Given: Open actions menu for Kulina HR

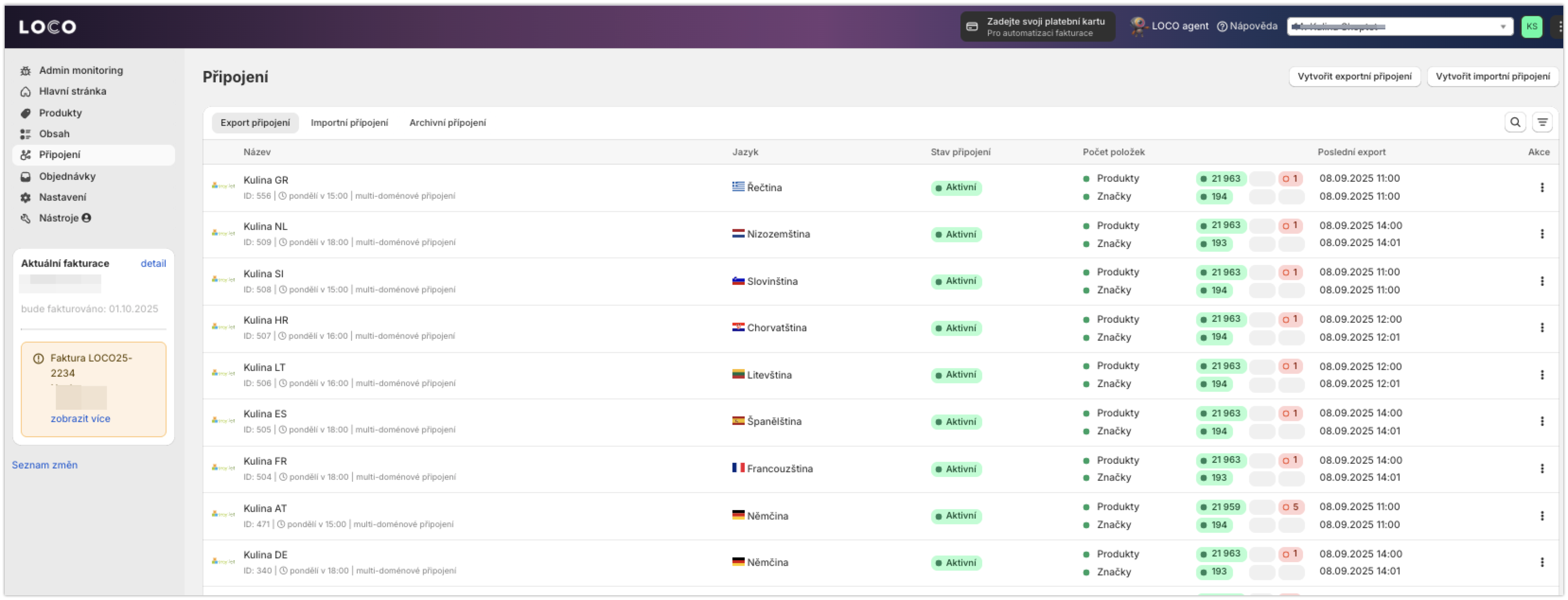Looking at the screenshot, I should click(x=1541, y=328).
